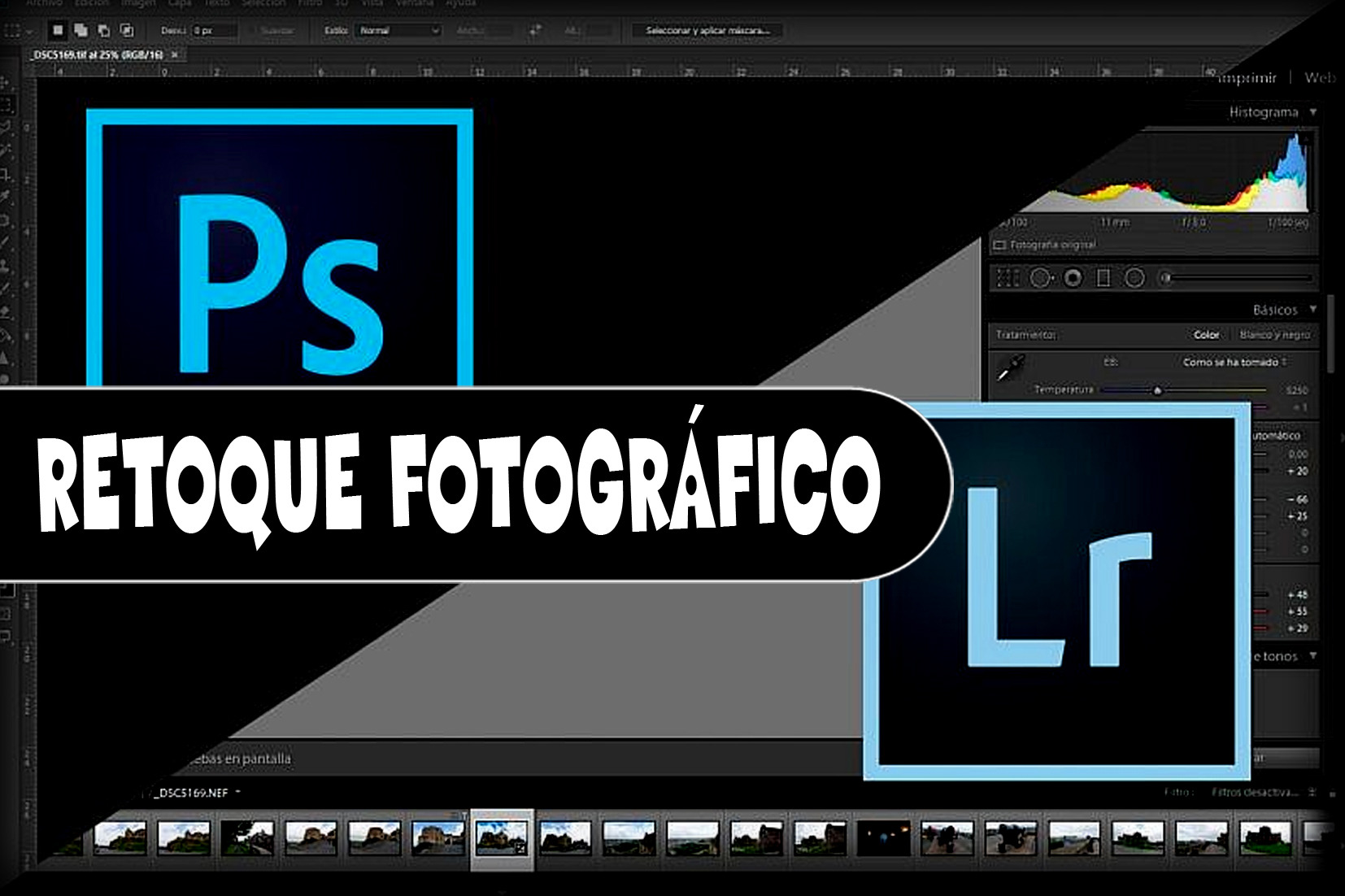Viewport: 1345px width, 896px height.
Task: Close the _DSC5169.tif document tab
Action: tap(174, 54)
